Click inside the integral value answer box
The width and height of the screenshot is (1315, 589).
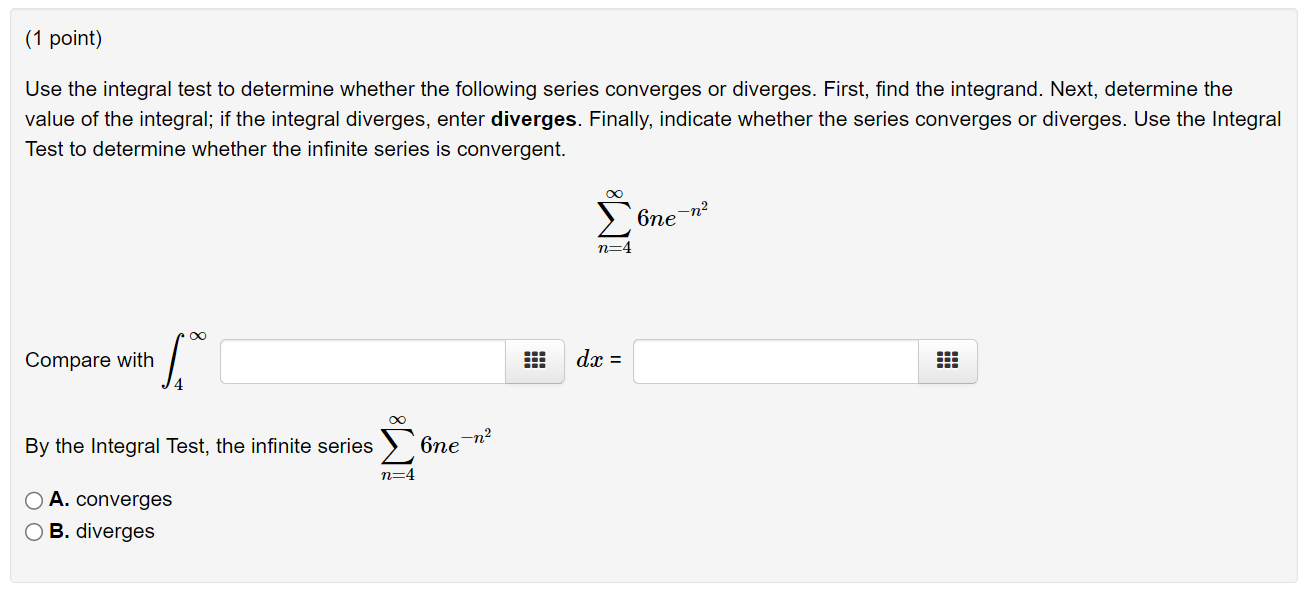pyautogui.click(x=775, y=361)
